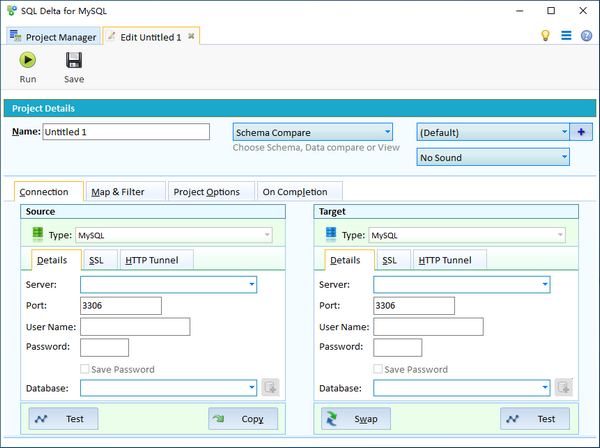600x448 pixels.
Task: Open the Target Type MySQL dropdown
Action: click(467, 235)
